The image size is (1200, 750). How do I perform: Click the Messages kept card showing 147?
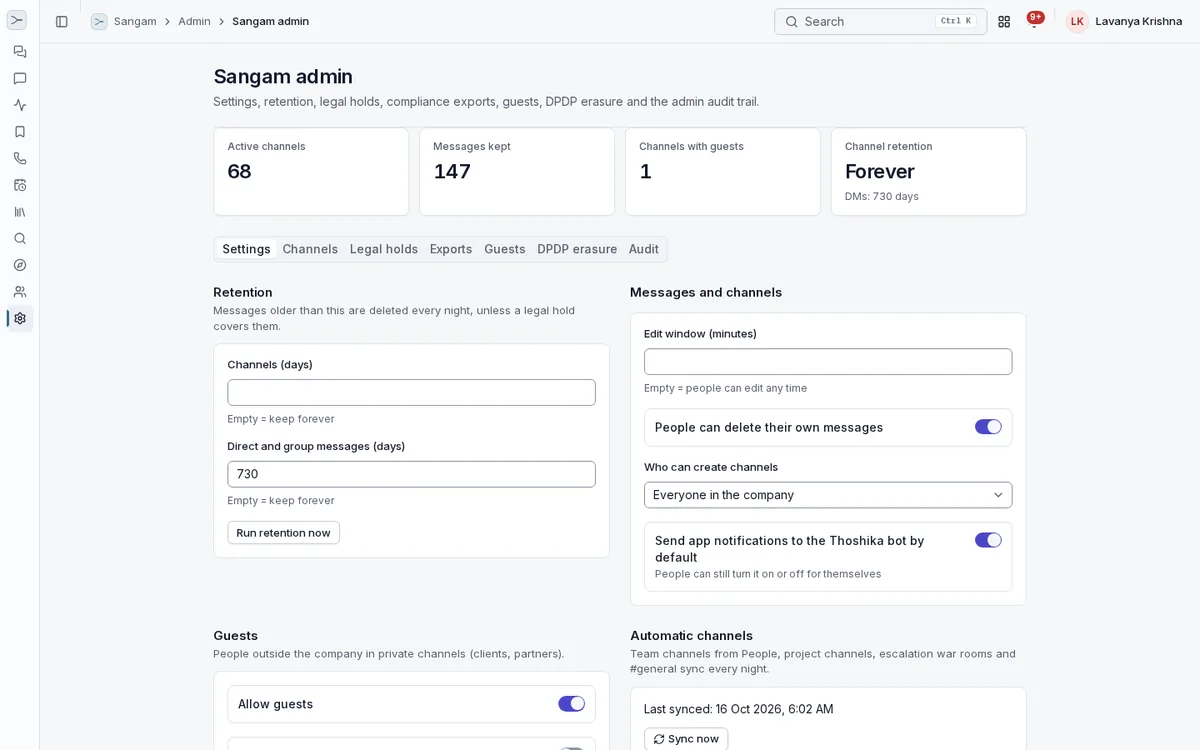pos(517,171)
